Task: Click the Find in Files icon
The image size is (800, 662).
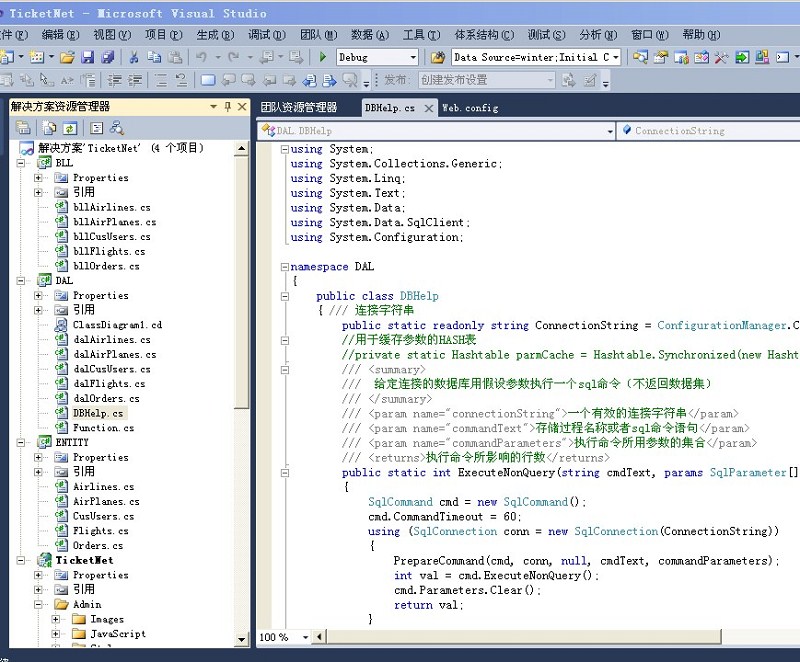Action: coord(437,57)
